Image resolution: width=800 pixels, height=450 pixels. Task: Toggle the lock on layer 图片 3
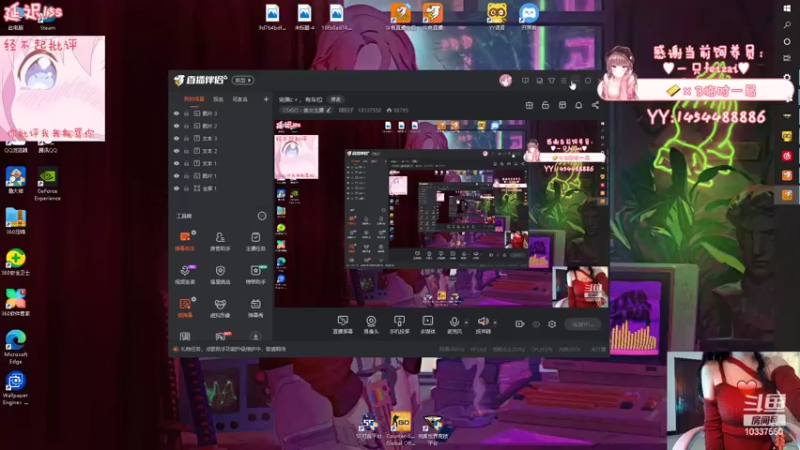[x=187, y=113]
